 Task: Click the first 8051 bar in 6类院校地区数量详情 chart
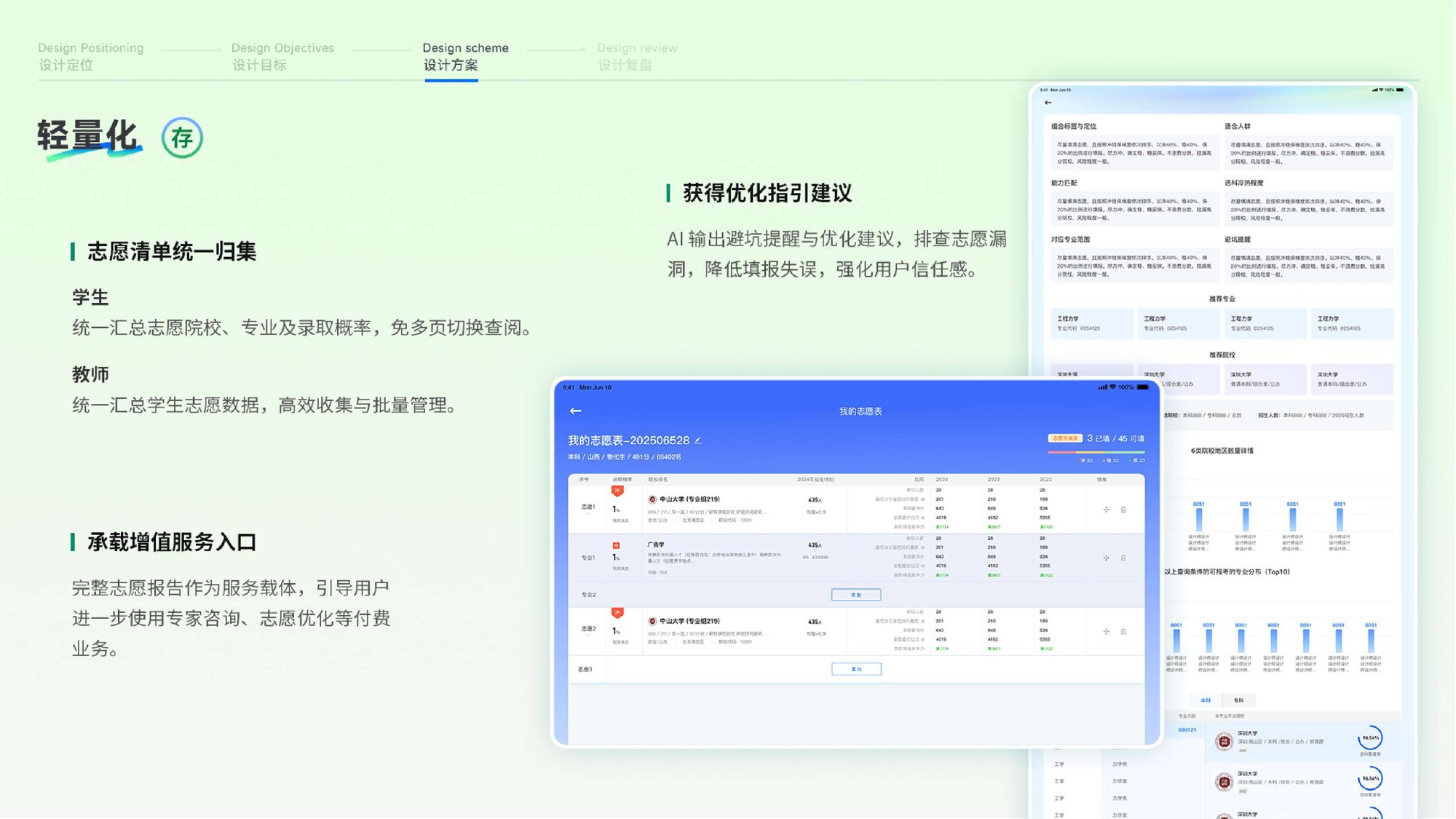1198,518
